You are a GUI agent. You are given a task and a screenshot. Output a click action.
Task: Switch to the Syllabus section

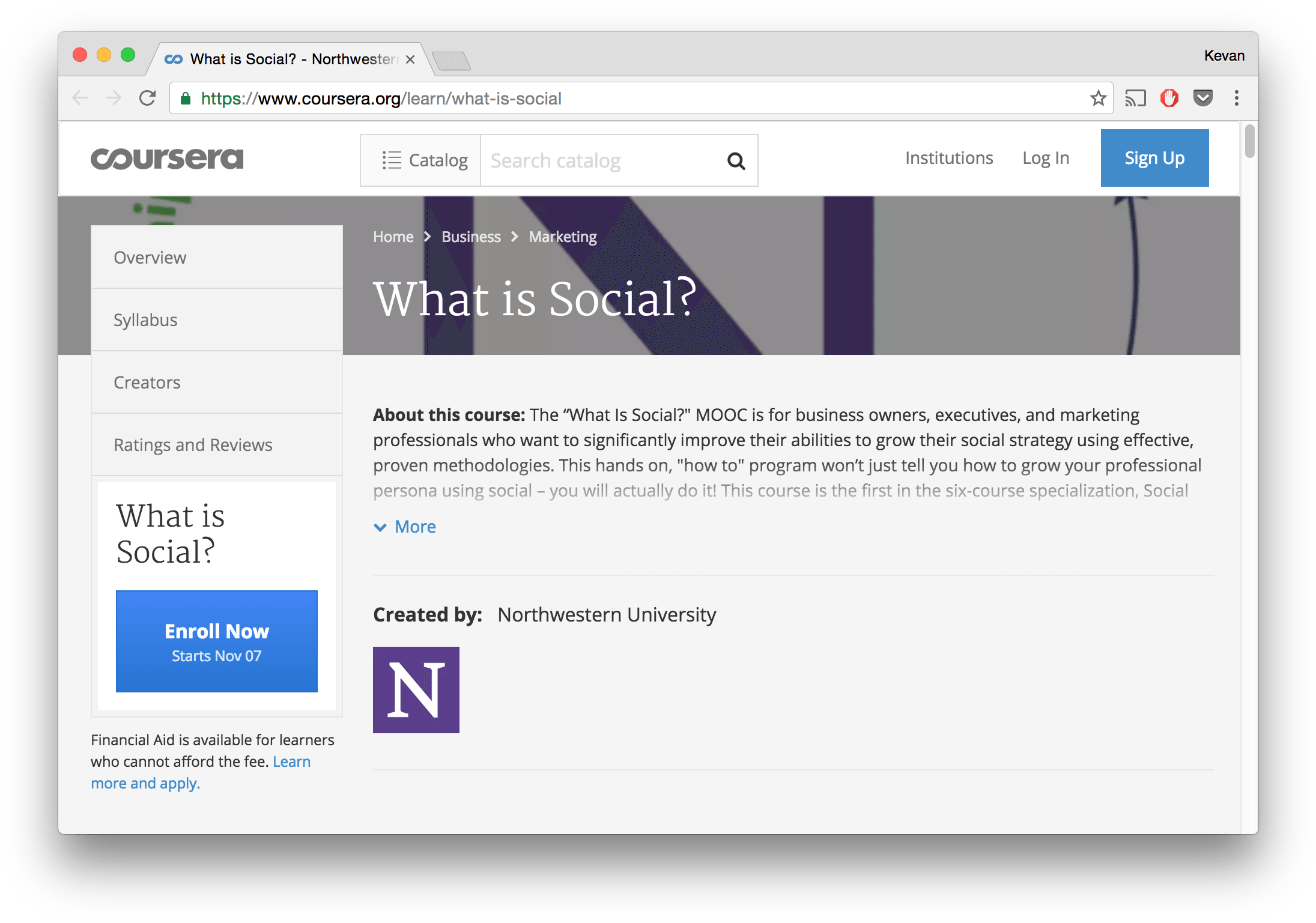pyautogui.click(x=145, y=319)
